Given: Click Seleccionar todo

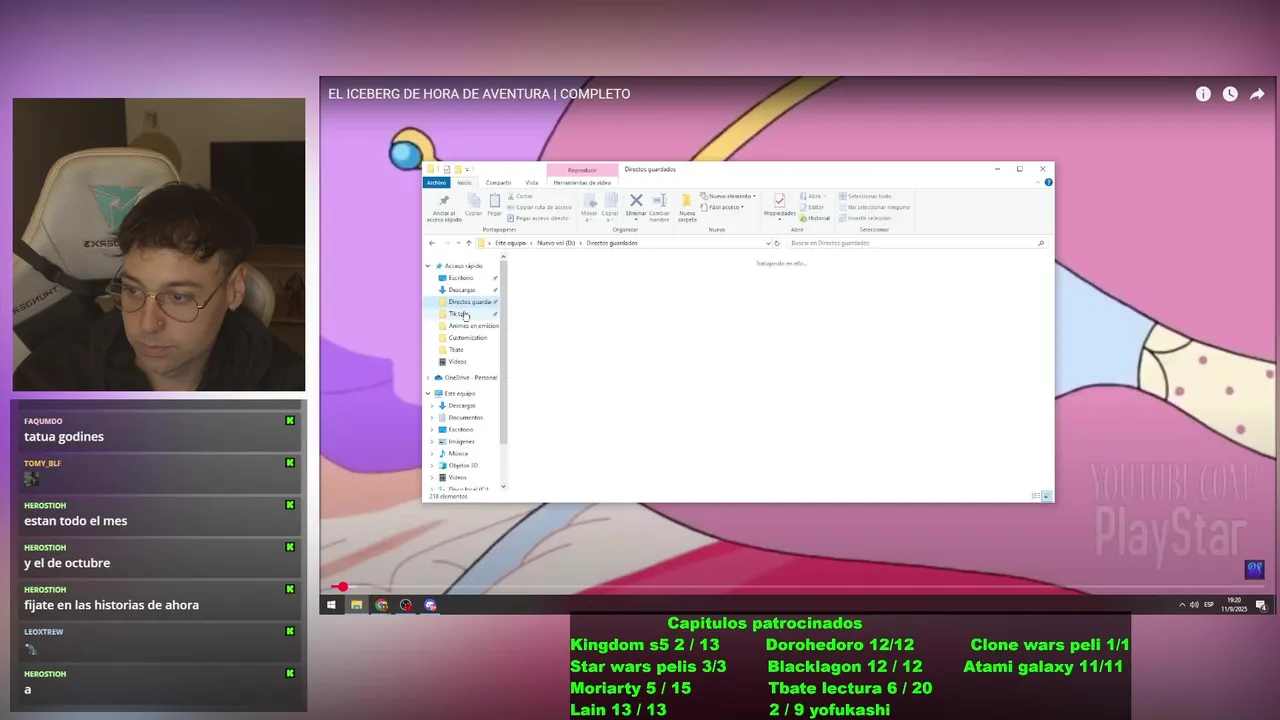Looking at the screenshot, I should click(x=866, y=196).
